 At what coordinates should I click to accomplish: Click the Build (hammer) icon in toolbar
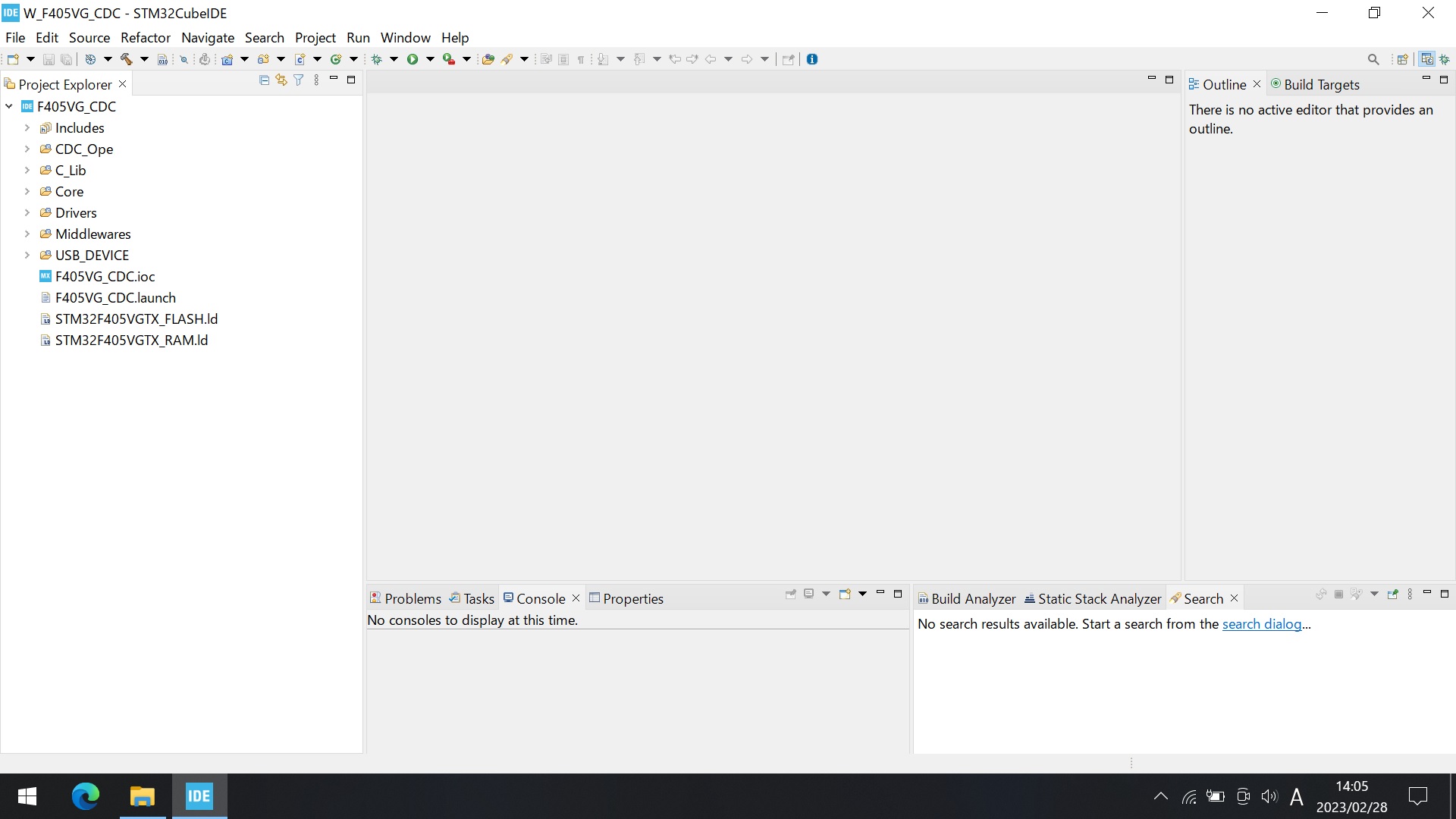coord(127,59)
